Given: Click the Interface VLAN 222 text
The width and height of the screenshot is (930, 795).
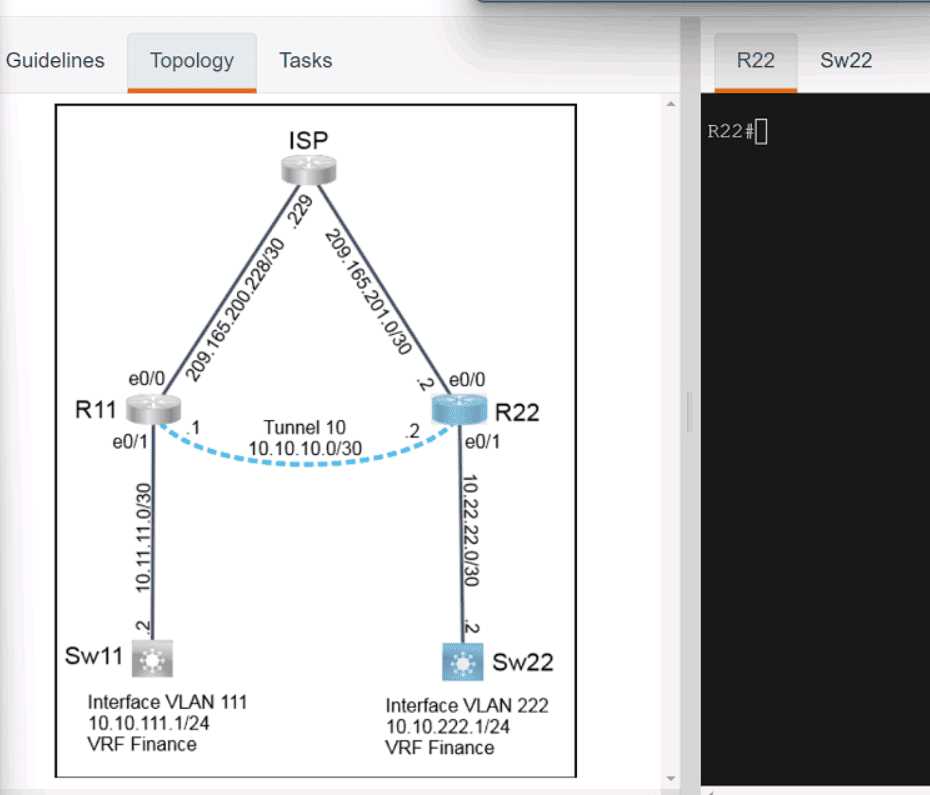Looking at the screenshot, I should point(467,705).
